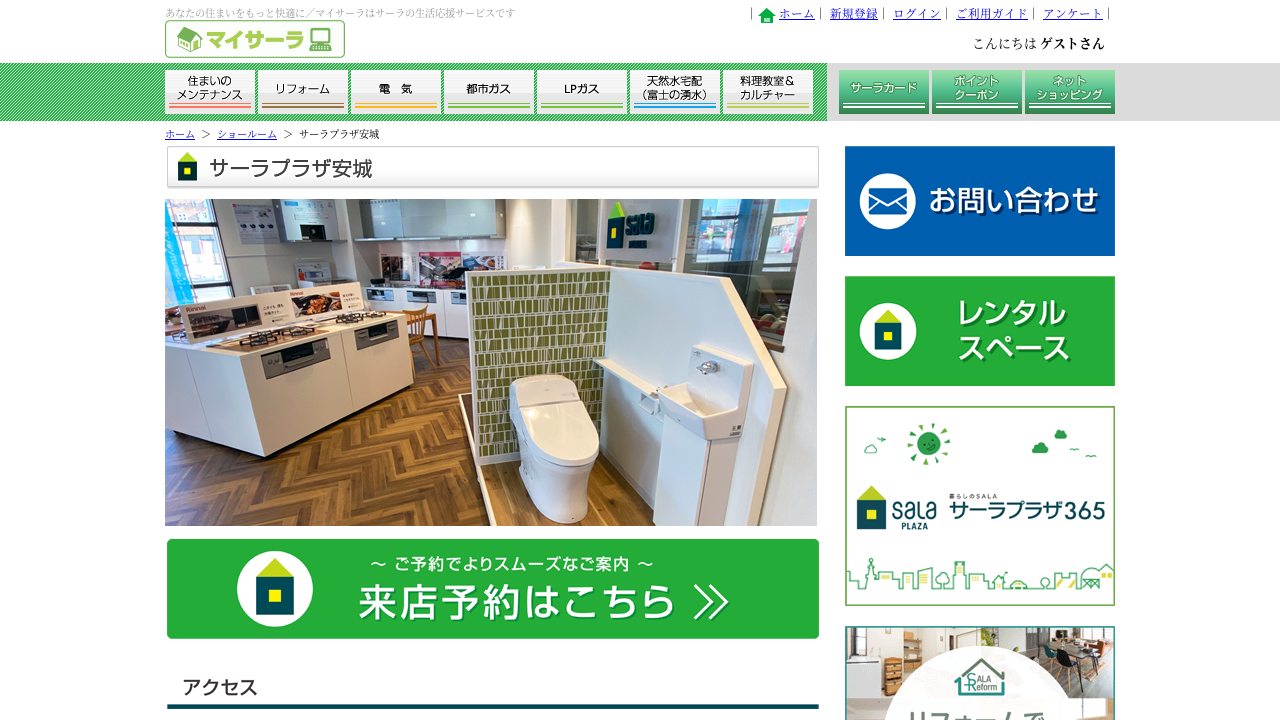Click the 来店予約はこちら reservation banner
1280x720 pixels.
pyautogui.click(x=493, y=589)
